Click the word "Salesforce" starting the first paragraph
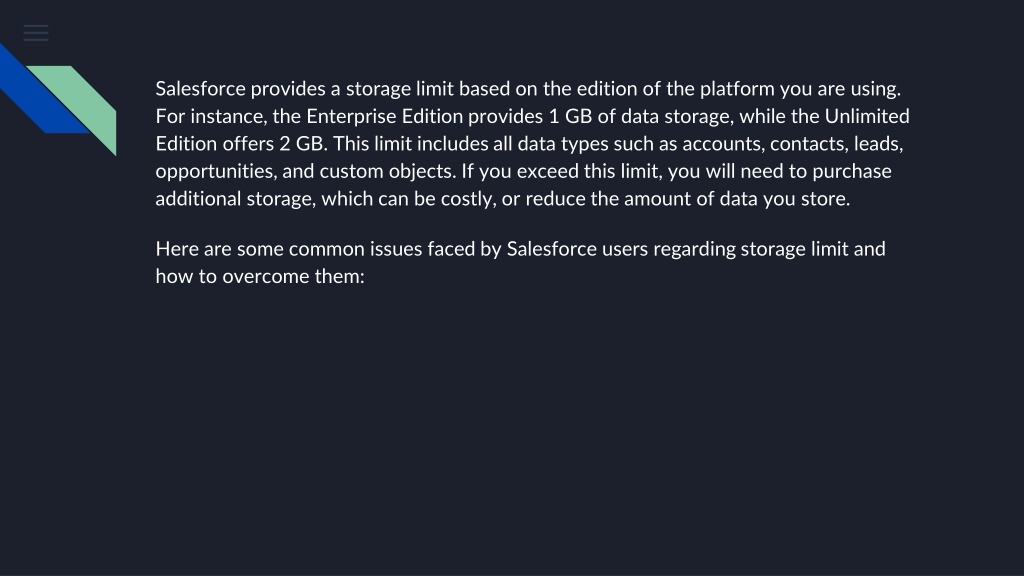This screenshot has width=1024, height=576. [x=200, y=89]
